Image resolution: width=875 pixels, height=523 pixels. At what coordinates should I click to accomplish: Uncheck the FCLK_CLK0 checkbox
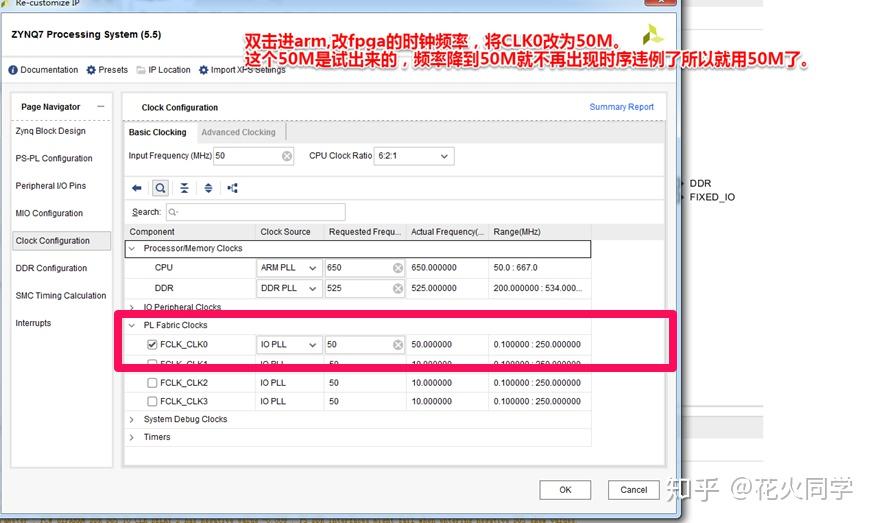pos(152,344)
